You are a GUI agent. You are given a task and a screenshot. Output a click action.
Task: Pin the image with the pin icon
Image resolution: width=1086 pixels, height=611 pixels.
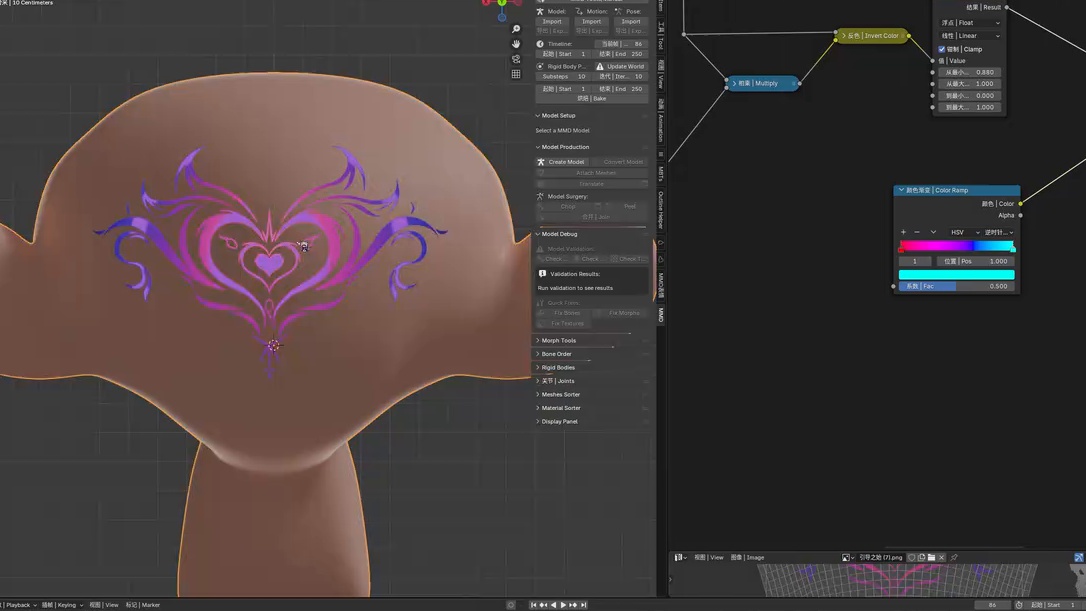954,557
